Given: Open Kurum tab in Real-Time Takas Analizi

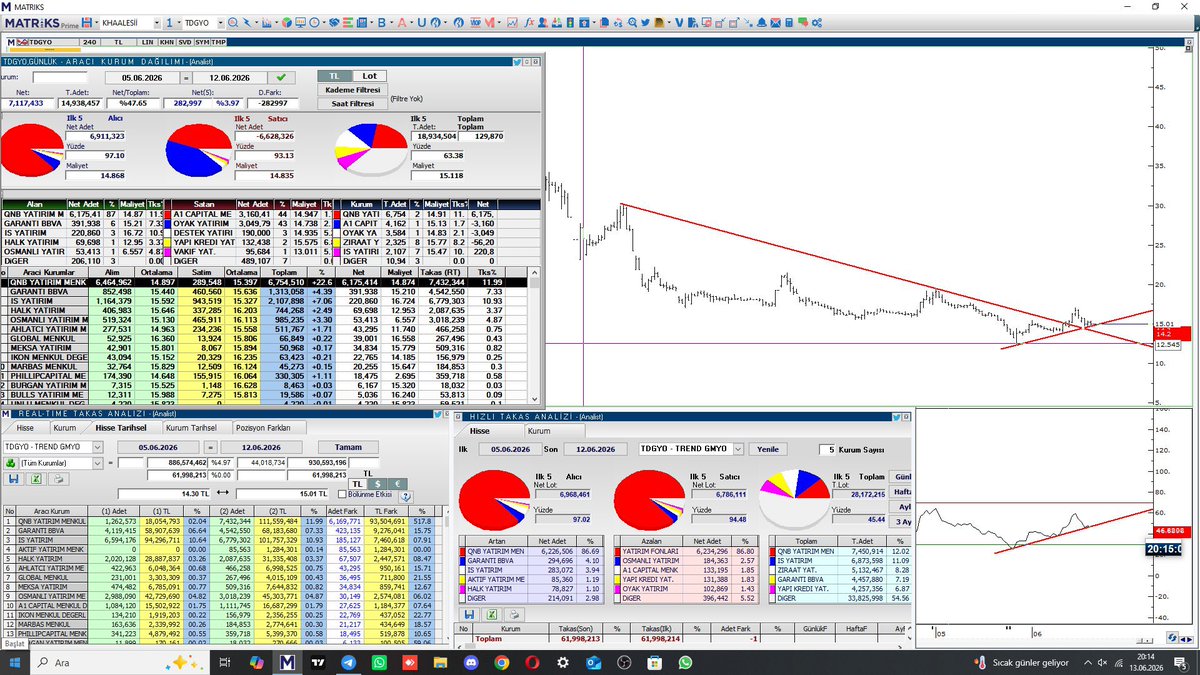Looking at the screenshot, I should (x=65, y=428).
